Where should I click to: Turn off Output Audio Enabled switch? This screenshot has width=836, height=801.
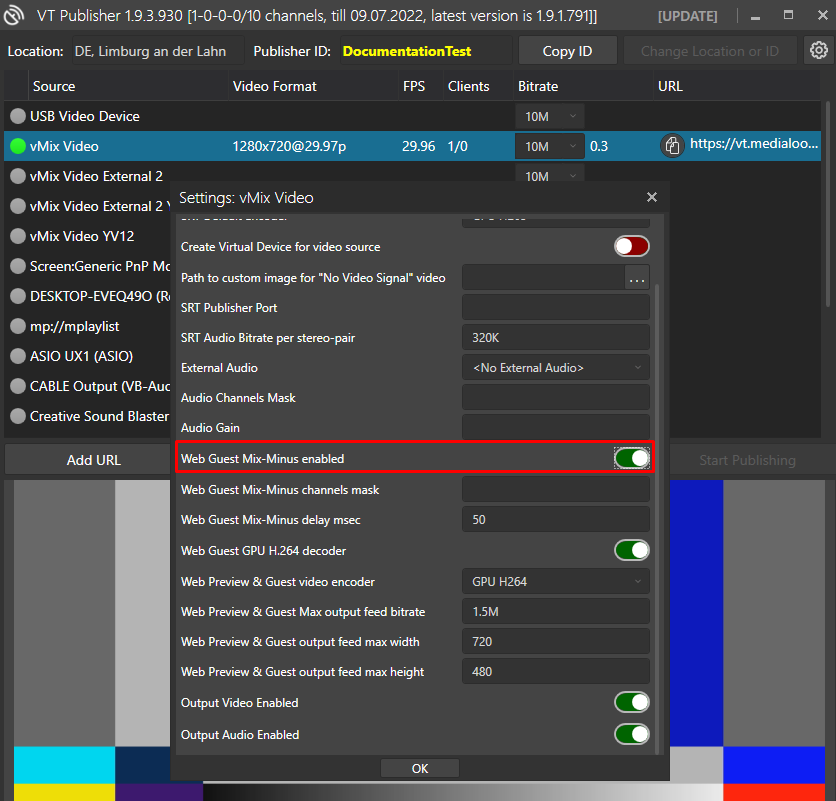pos(631,735)
